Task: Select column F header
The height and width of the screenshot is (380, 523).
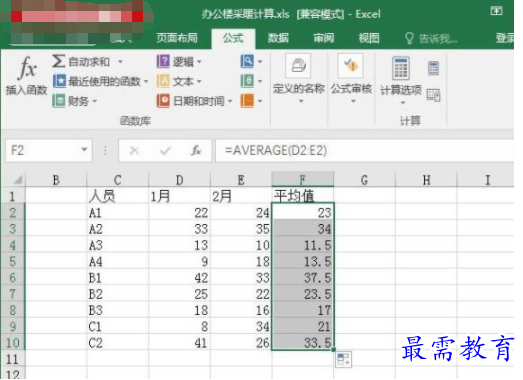Action: coord(303,179)
